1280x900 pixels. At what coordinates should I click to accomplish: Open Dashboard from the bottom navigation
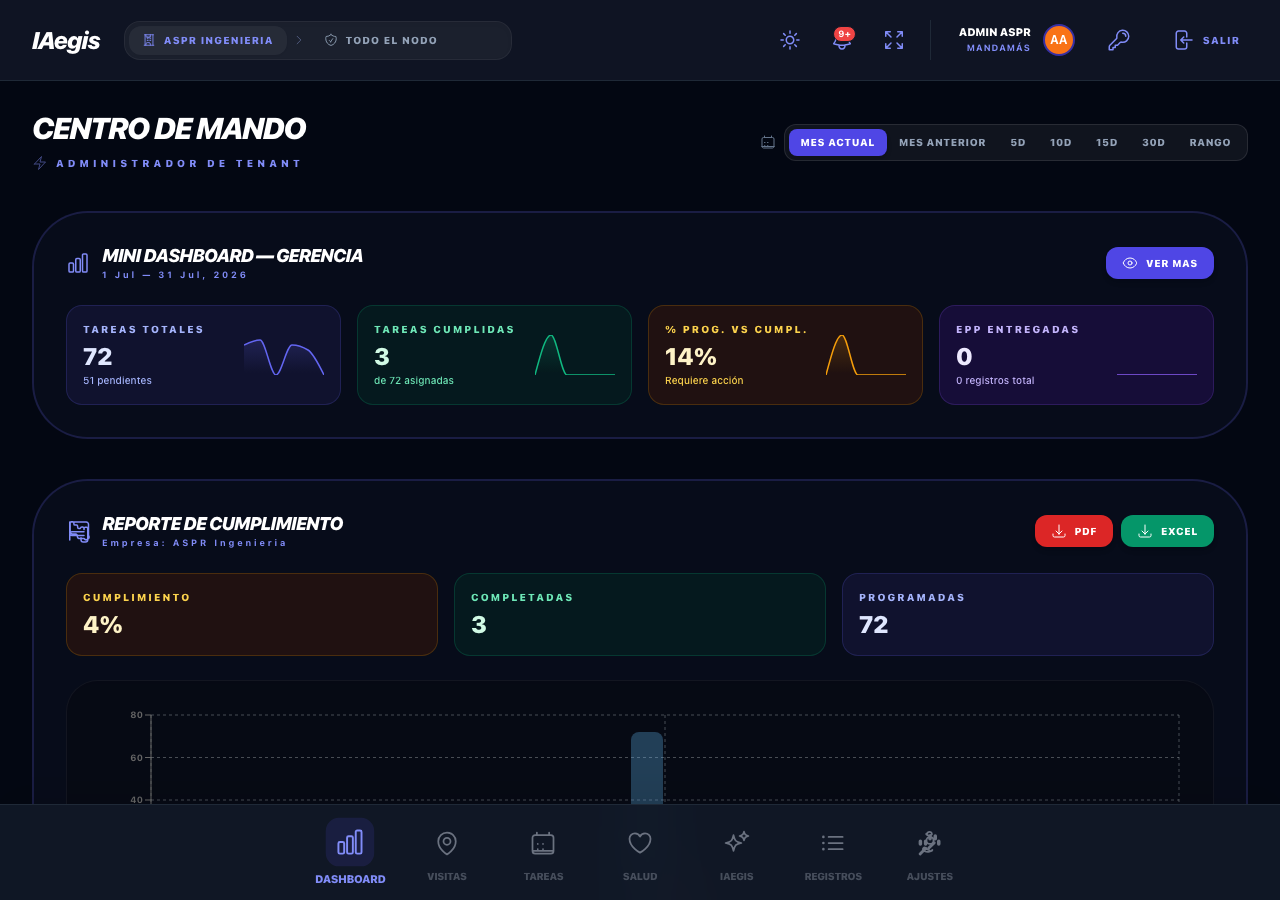tap(350, 852)
